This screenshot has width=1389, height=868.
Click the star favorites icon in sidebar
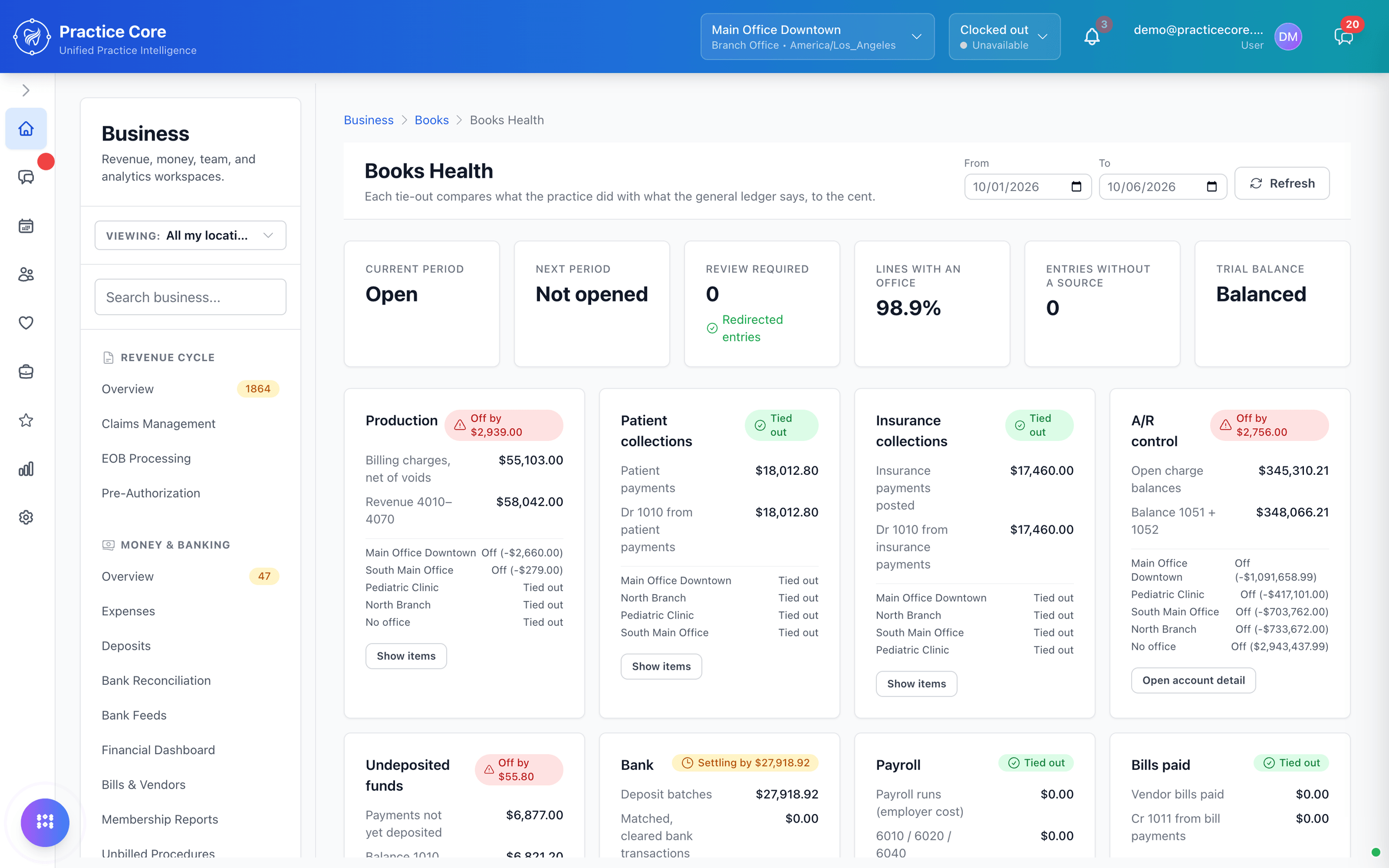click(x=26, y=420)
